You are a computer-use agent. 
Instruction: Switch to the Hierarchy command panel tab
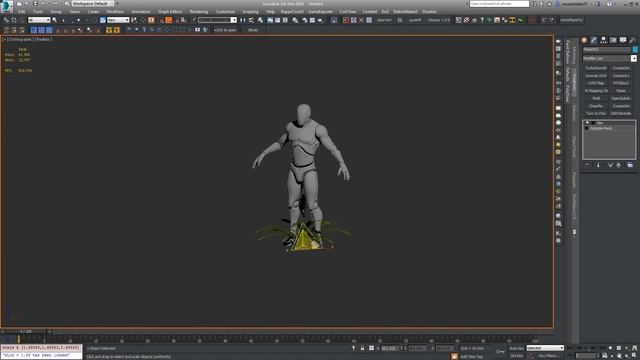(x=603, y=40)
